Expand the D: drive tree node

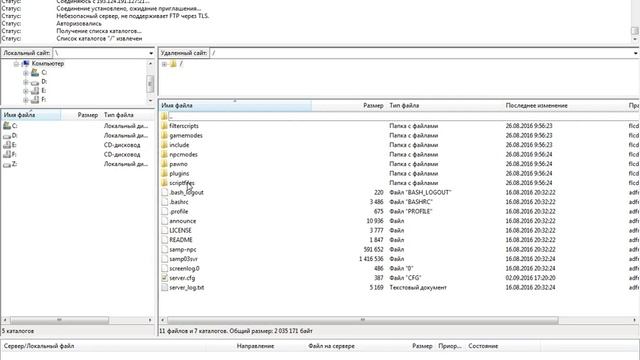[26, 82]
